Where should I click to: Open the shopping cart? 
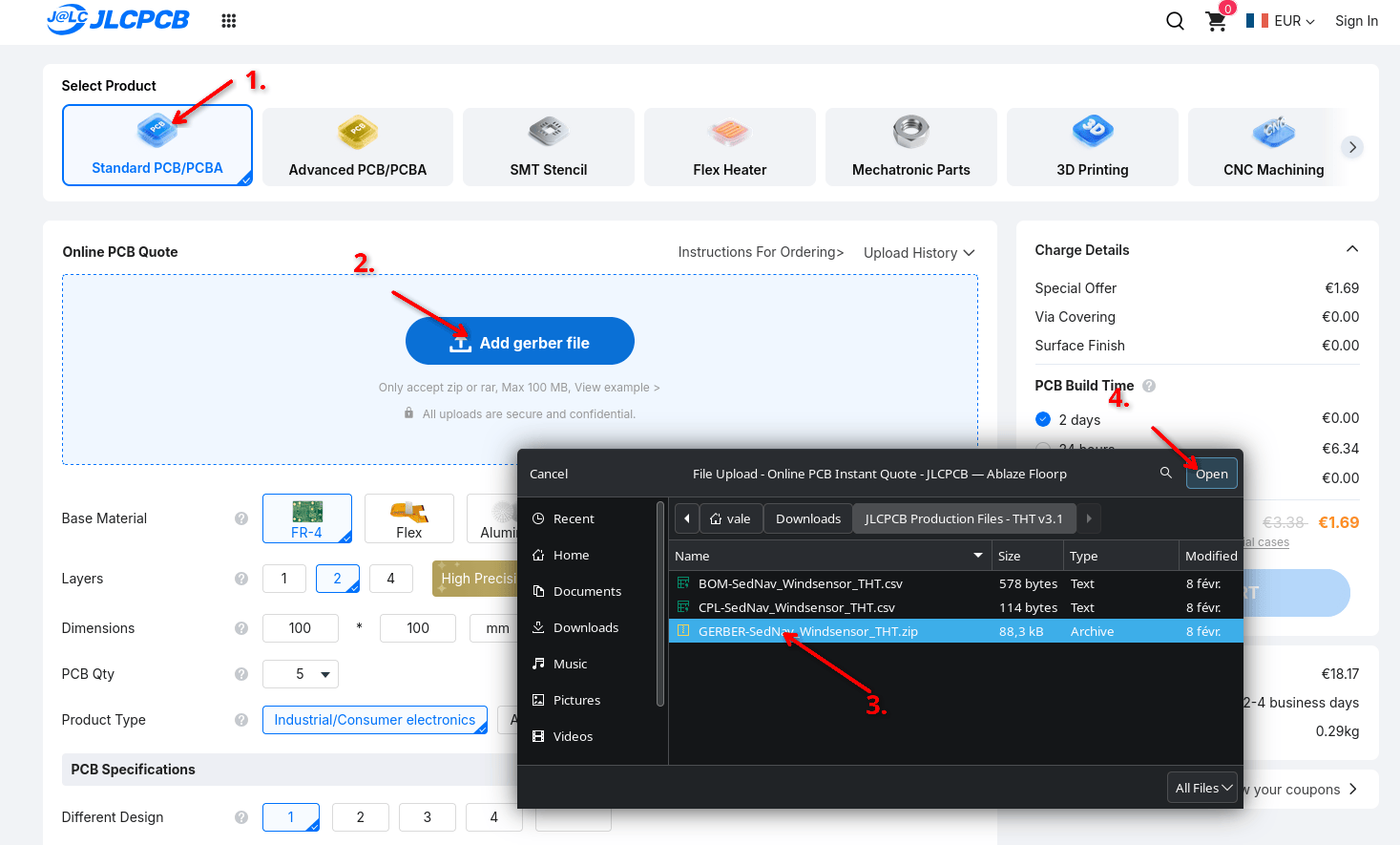click(x=1216, y=21)
